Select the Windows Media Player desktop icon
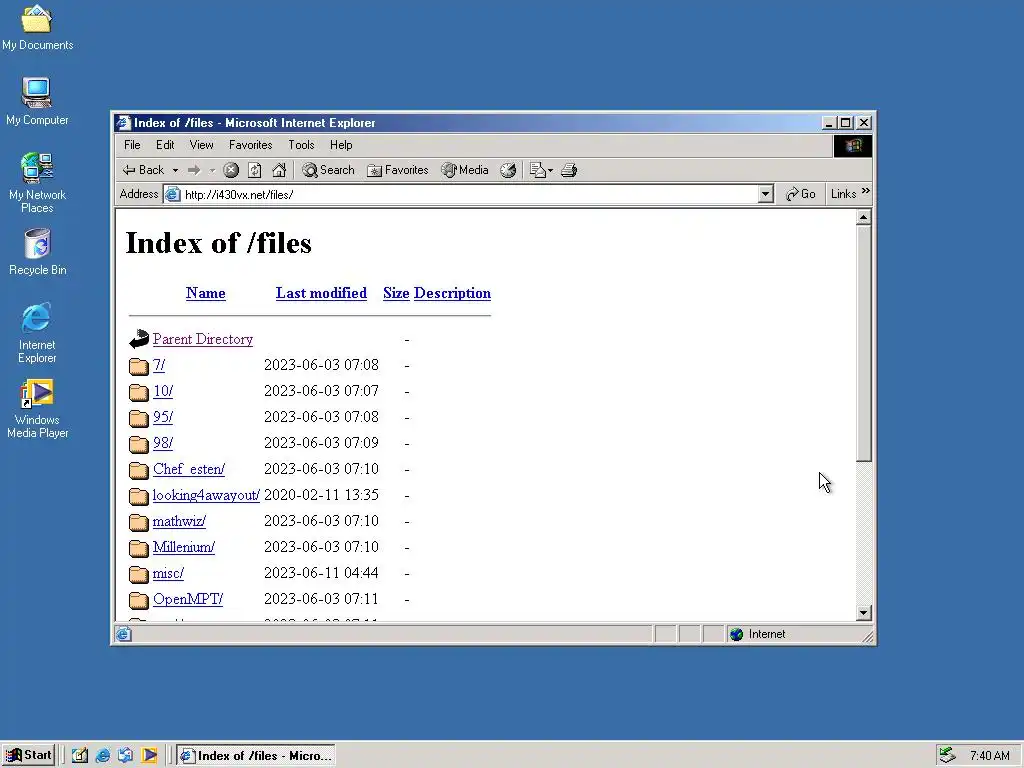1024x768 pixels. click(x=37, y=409)
